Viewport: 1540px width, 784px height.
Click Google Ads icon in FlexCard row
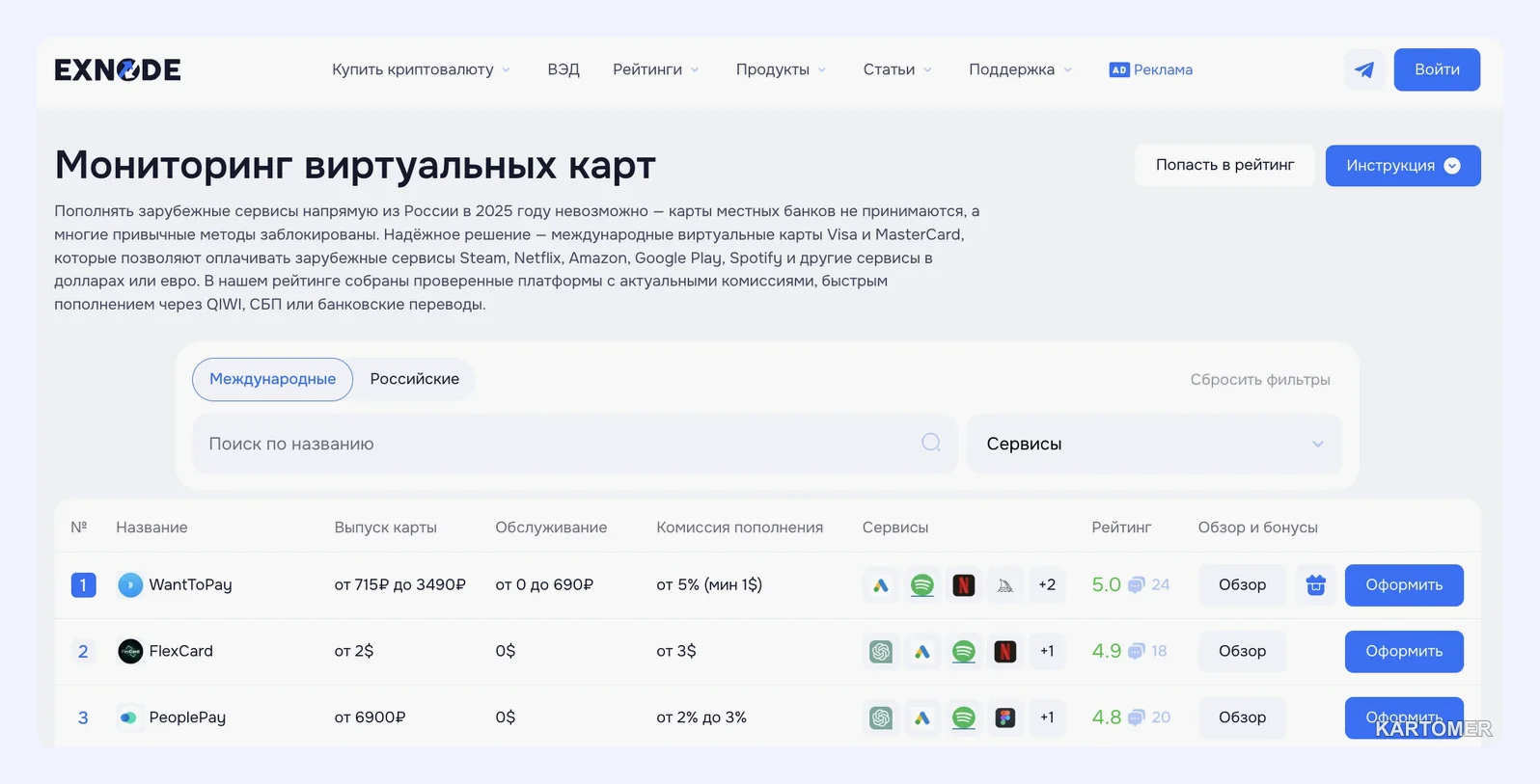point(922,651)
